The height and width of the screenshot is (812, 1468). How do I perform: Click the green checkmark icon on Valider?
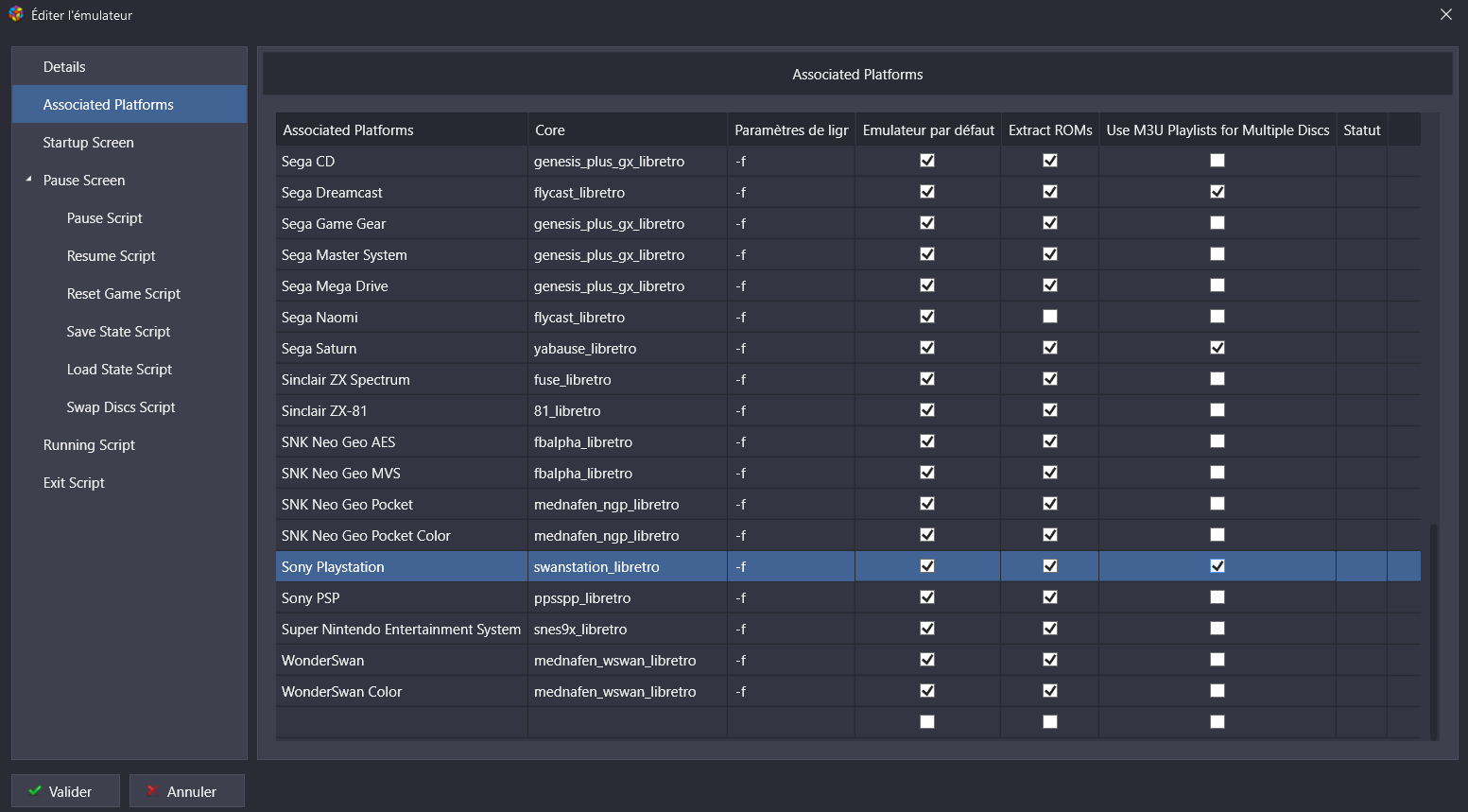coord(35,791)
